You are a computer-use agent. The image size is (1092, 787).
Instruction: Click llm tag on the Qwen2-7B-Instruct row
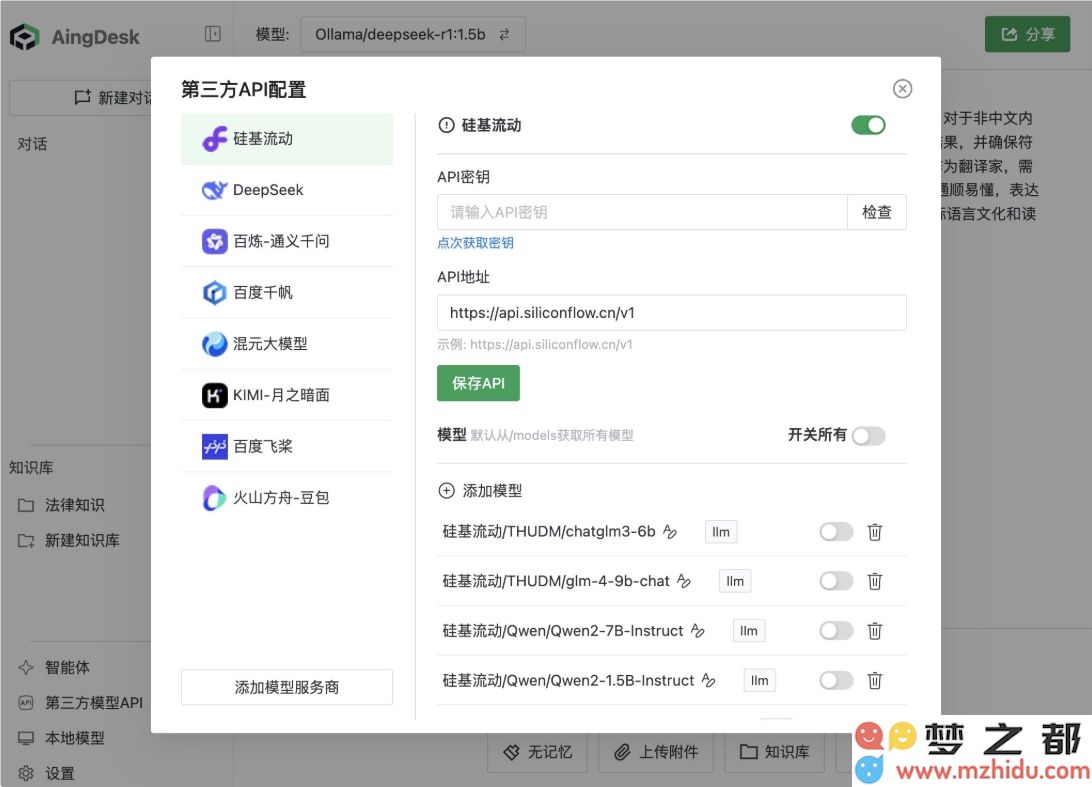coord(749,631)
